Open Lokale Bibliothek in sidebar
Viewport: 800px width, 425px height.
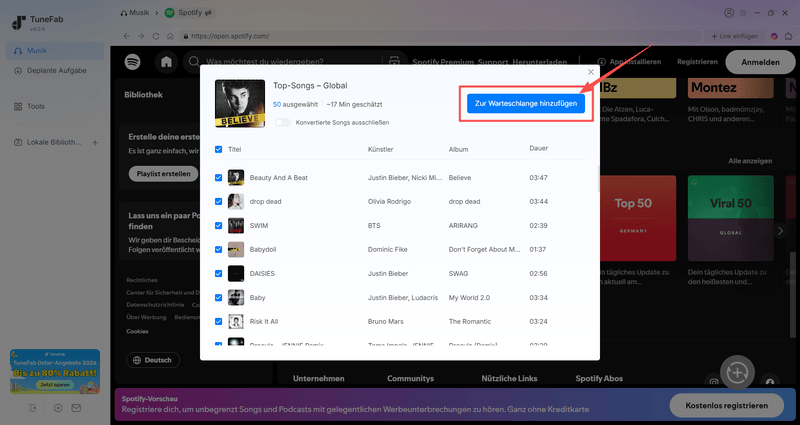47,142
